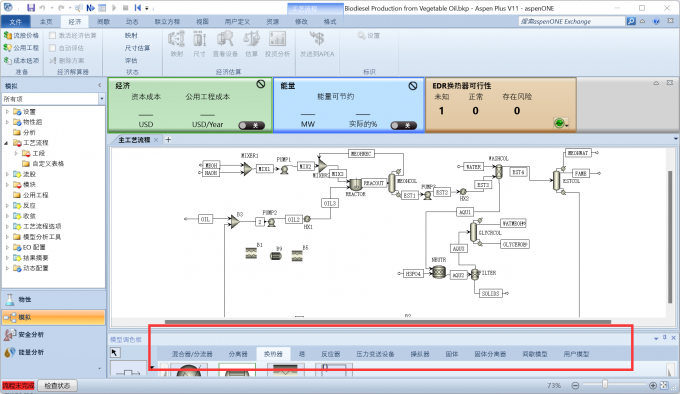
Task: Select the WASHCOL column block
Action: 499,171
